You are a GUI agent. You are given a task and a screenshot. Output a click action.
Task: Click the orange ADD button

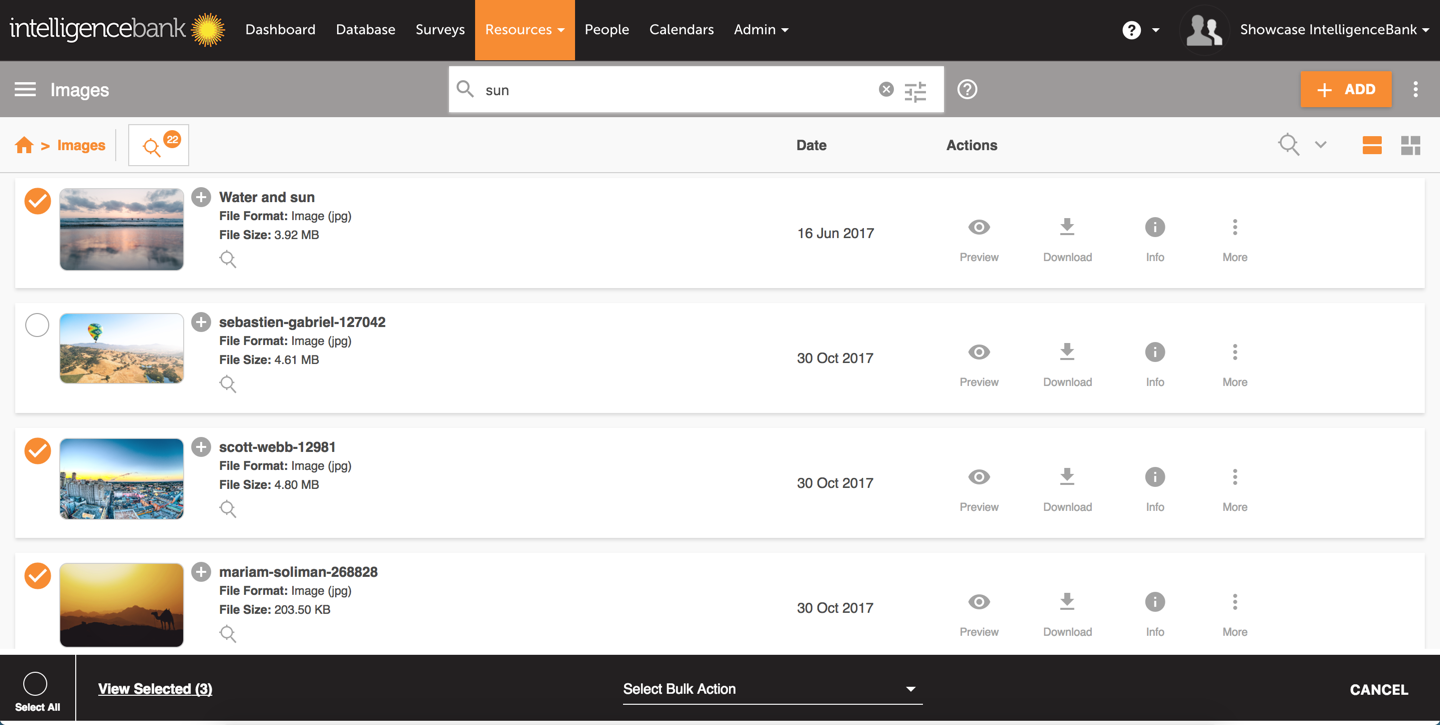point(1346,90)
